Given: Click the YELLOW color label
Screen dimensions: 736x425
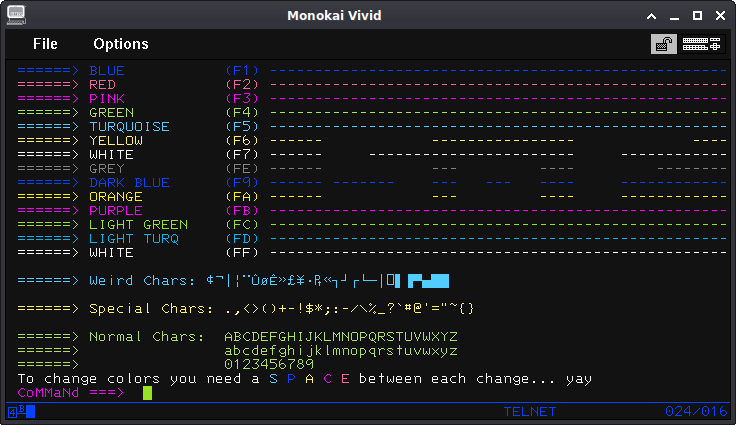Looking at the screenshot, I should (x=116, y=141).
